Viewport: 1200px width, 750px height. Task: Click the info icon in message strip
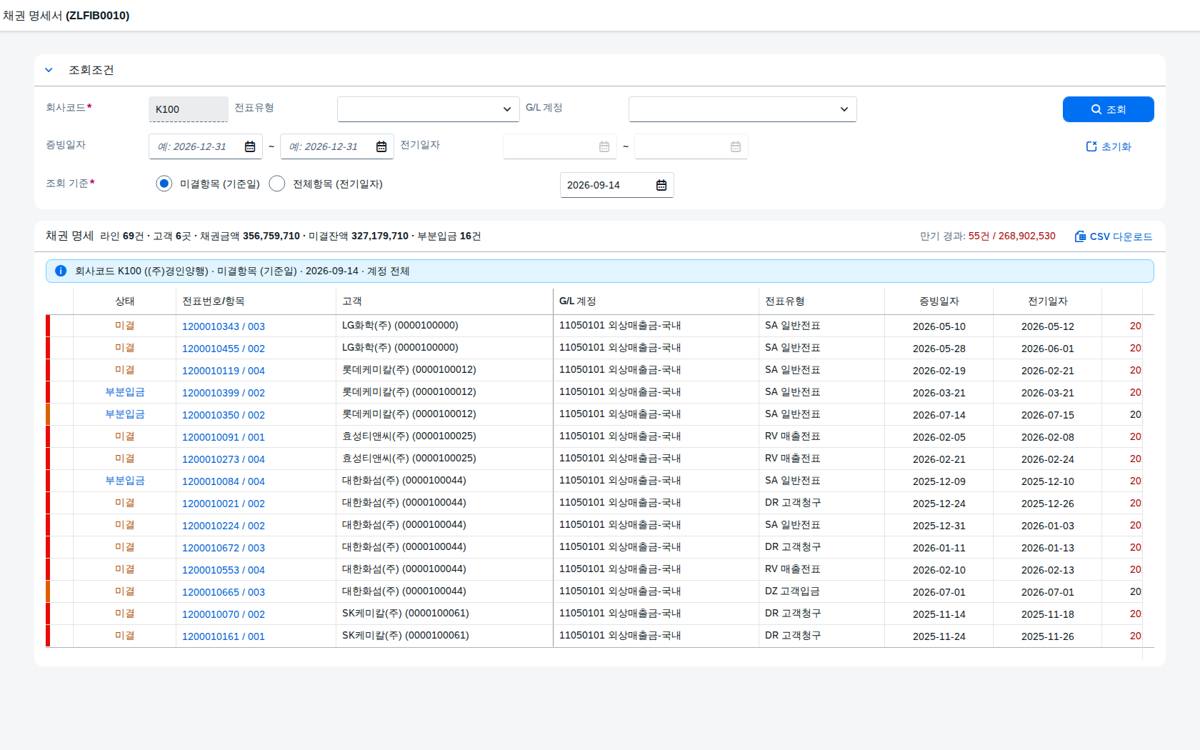pyautogui.click(x=60, y=271)
